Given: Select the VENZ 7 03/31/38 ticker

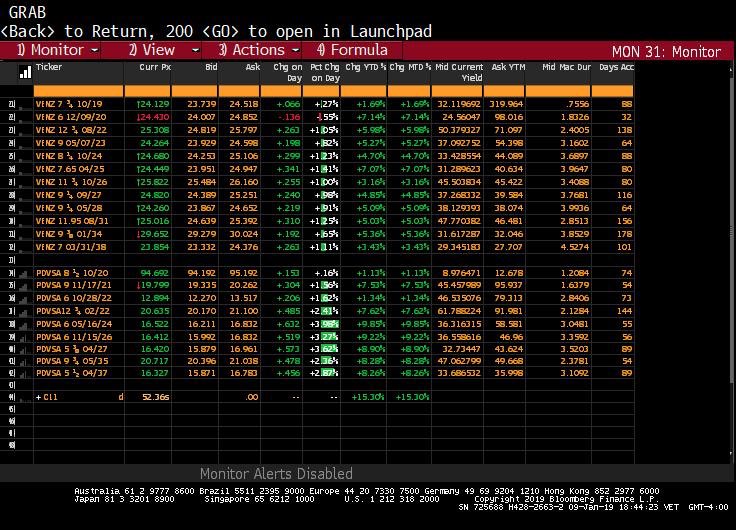Looking at the screenshot, I should (x=71, y=247).
